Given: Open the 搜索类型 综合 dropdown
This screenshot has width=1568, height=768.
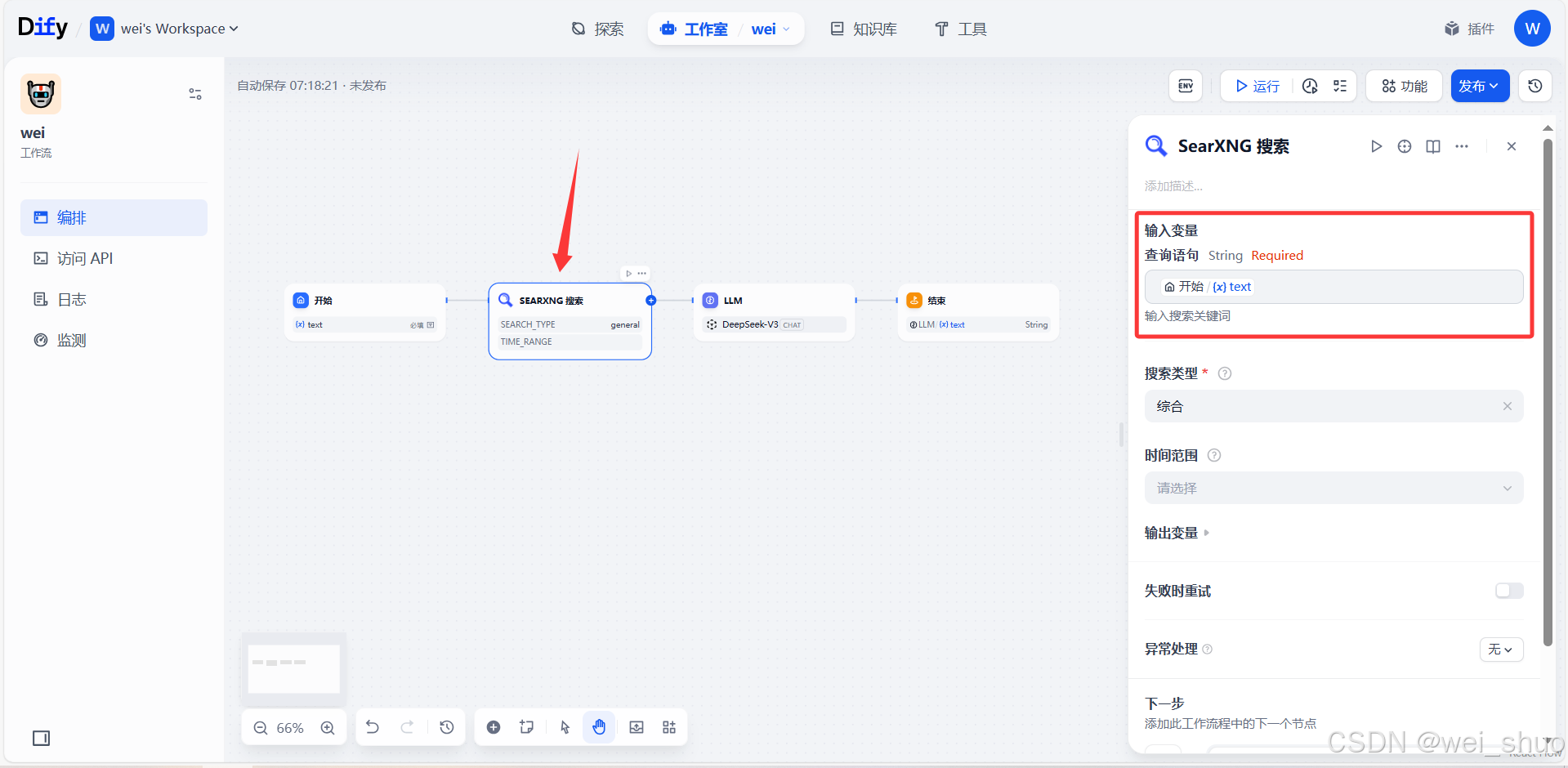Looking at the screenshot, I should point(1333,406).
